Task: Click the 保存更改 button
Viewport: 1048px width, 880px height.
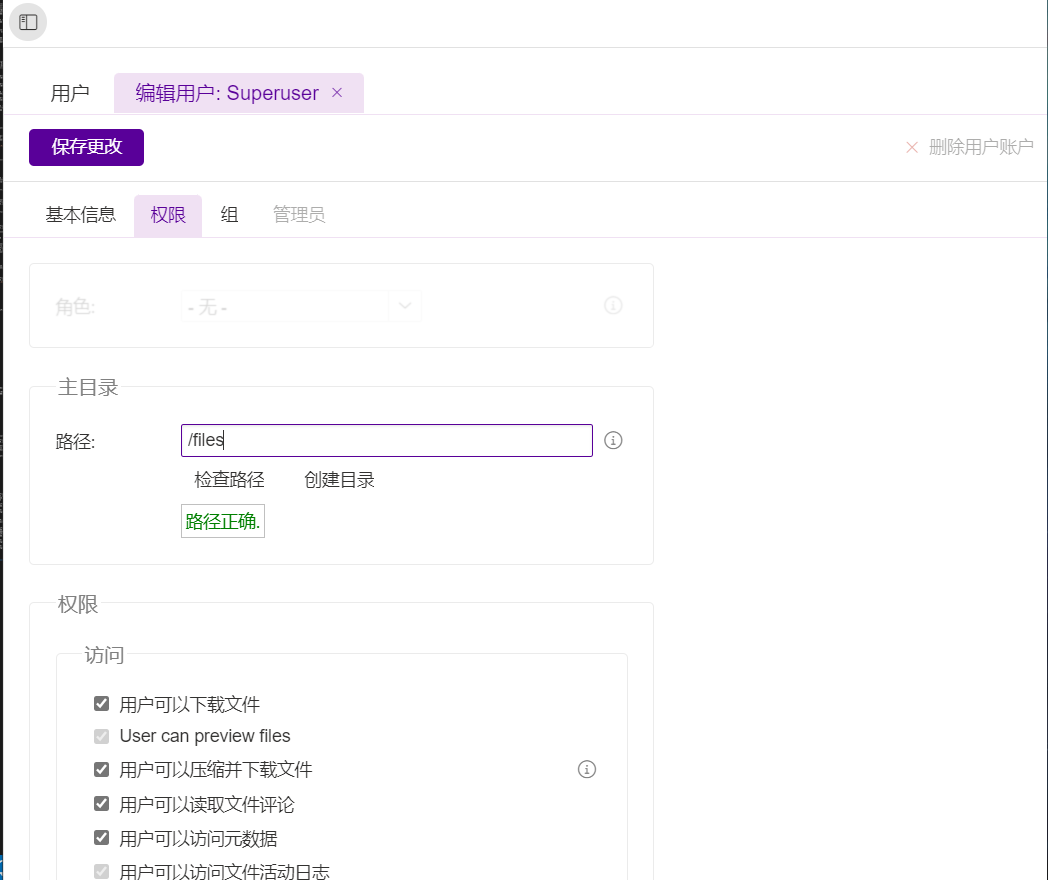Action: coord(86,147)
